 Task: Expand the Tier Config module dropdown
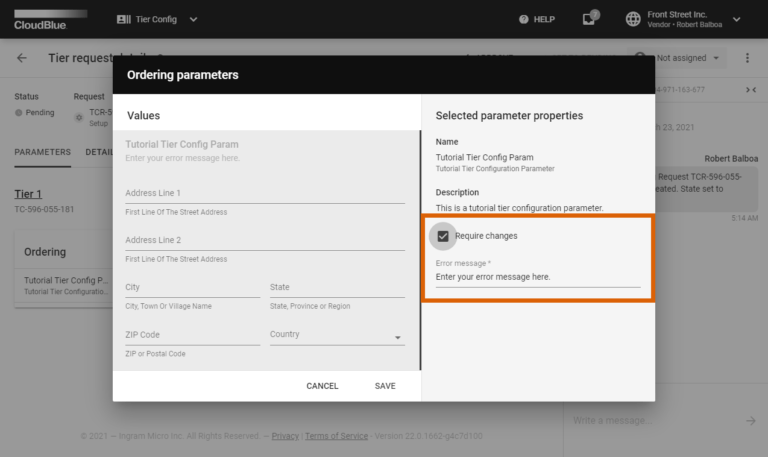[193, 19]
